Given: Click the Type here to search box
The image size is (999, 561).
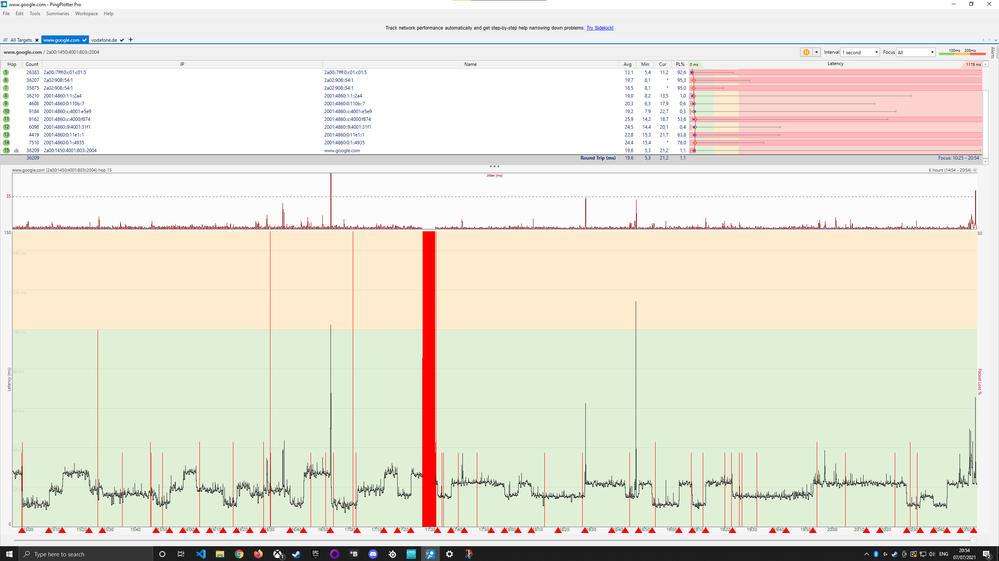Looking at the screenshot, I should 85,554.
